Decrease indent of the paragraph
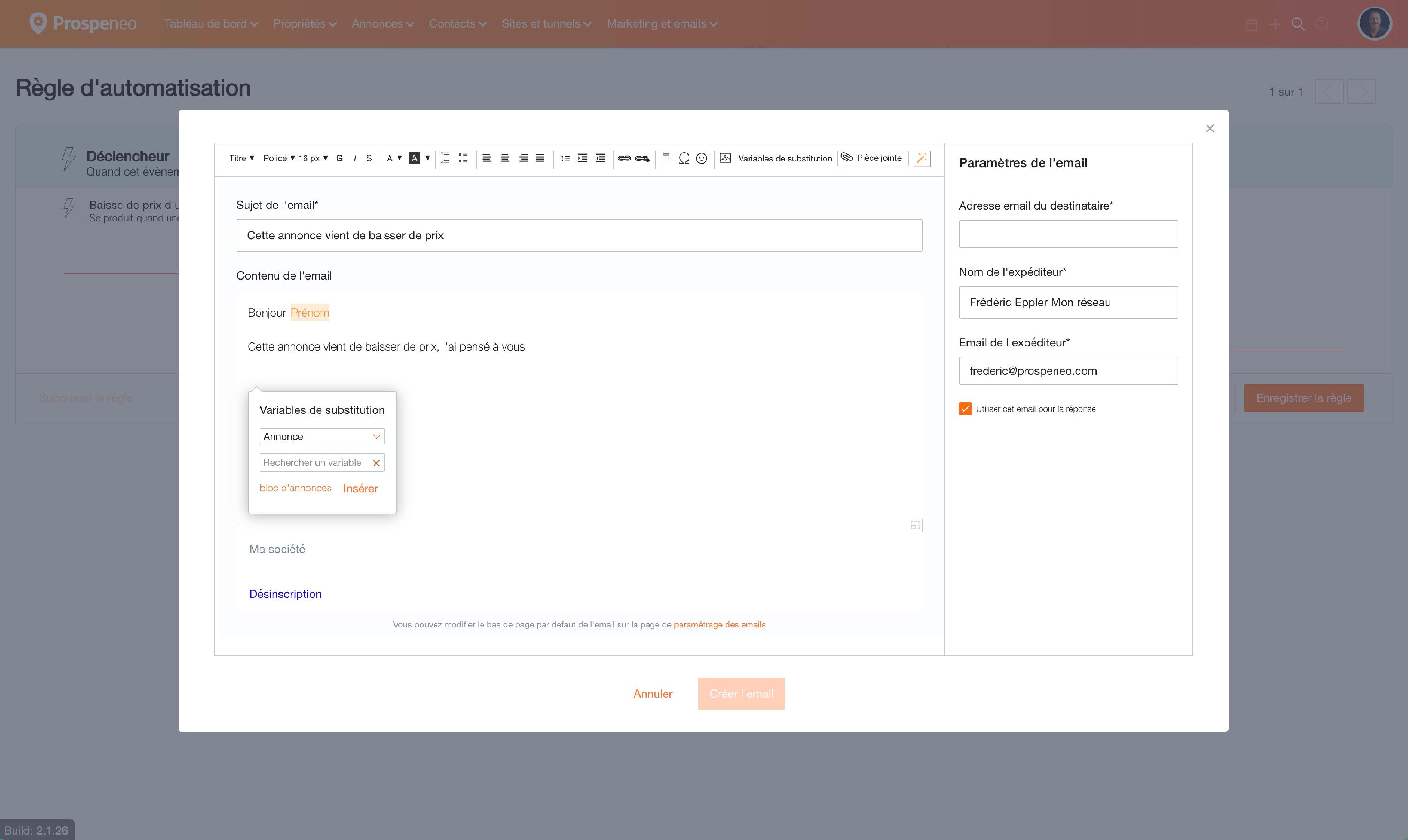This screenshot has height=840, width=1408. [x=601, y=158]
